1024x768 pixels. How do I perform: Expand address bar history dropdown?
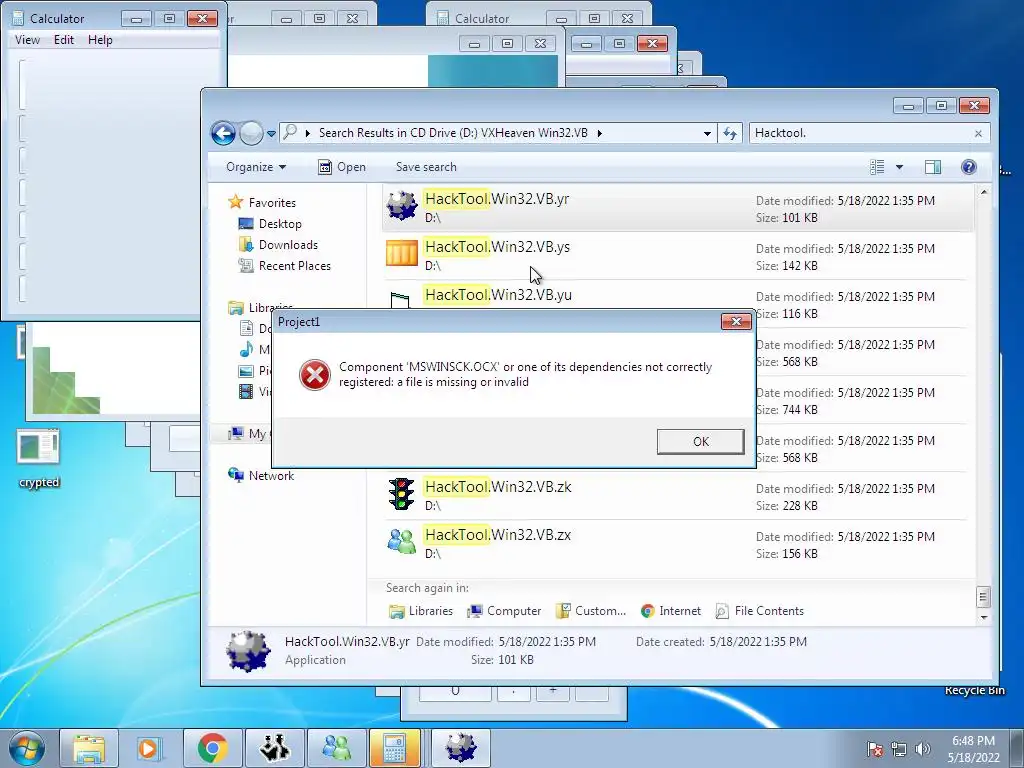pyautogui.click(x=707, y=133)
